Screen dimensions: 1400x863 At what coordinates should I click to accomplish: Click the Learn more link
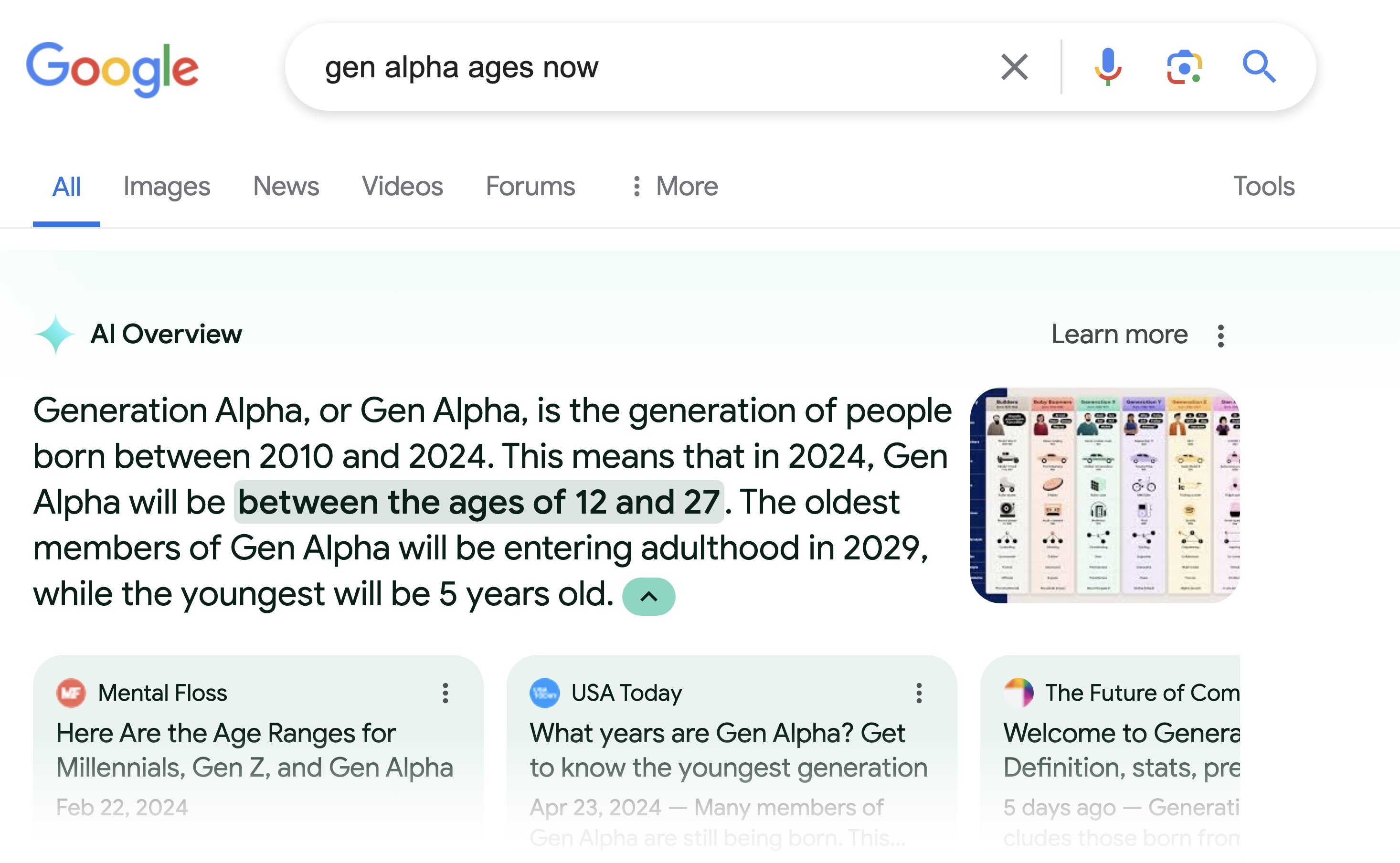click(1119, 335)
